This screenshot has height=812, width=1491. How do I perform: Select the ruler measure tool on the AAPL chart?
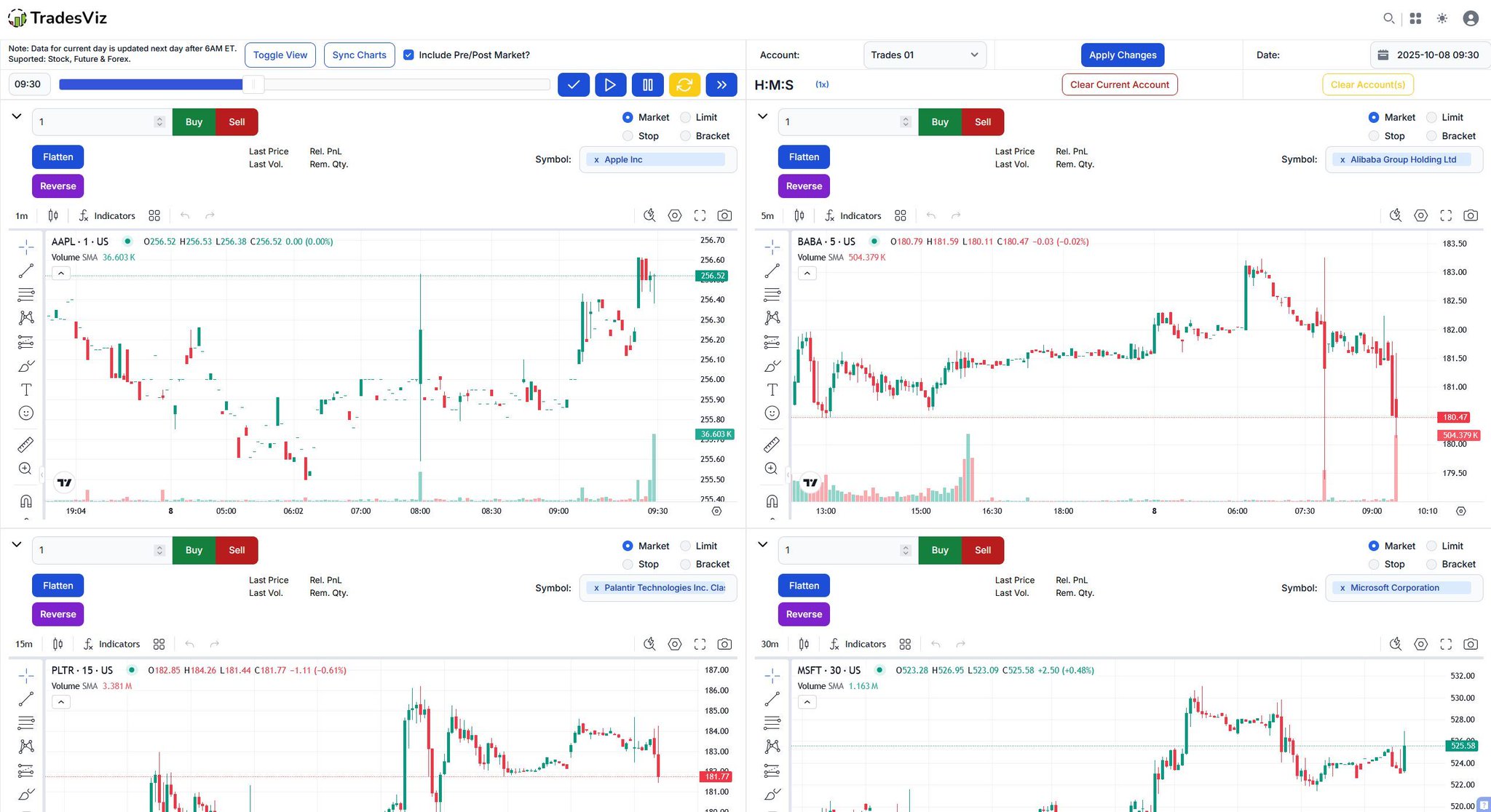[x=26, y=444]
